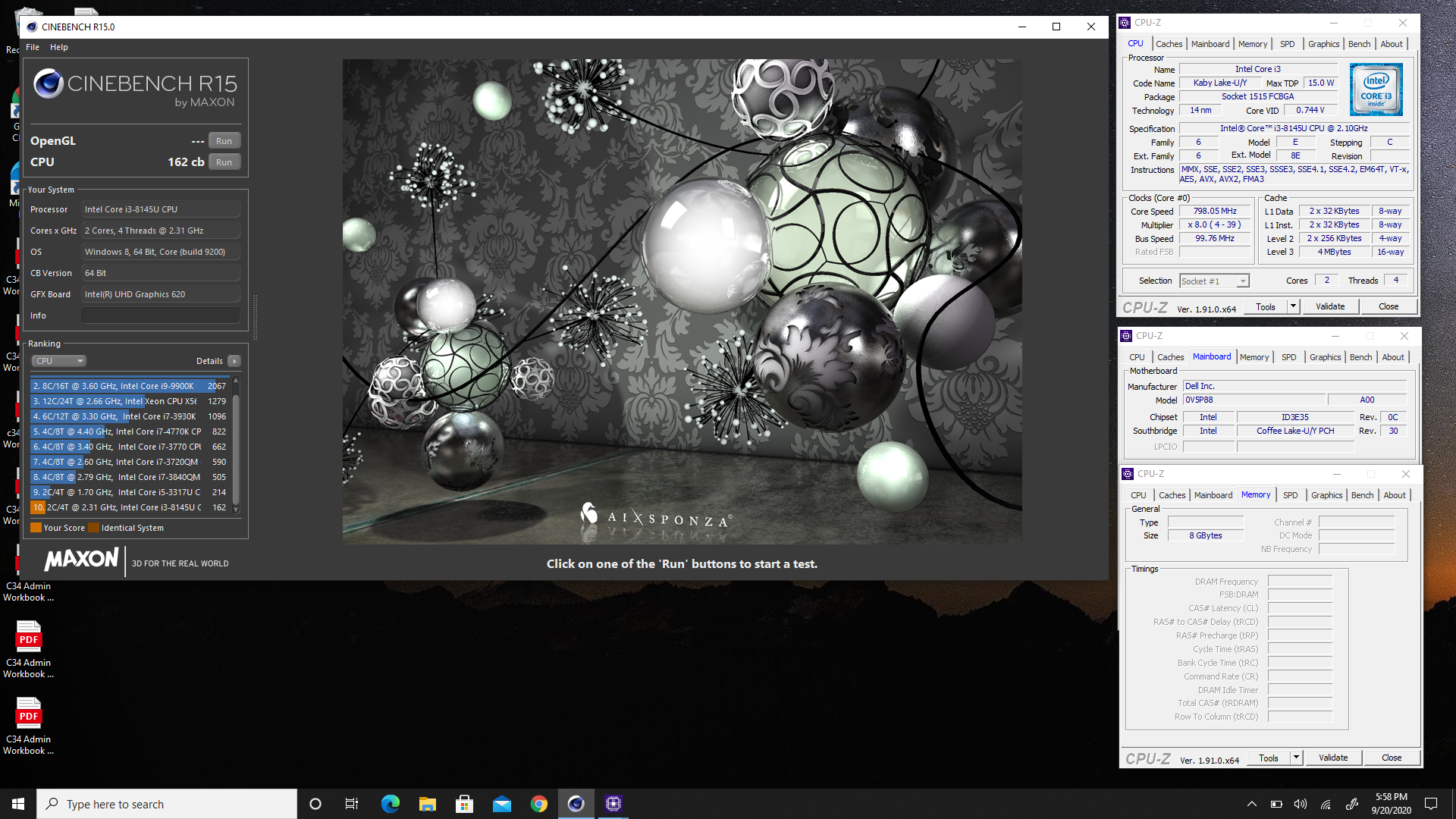Expand Socket #1 selection dropdown

click(x=1214, y=281)
